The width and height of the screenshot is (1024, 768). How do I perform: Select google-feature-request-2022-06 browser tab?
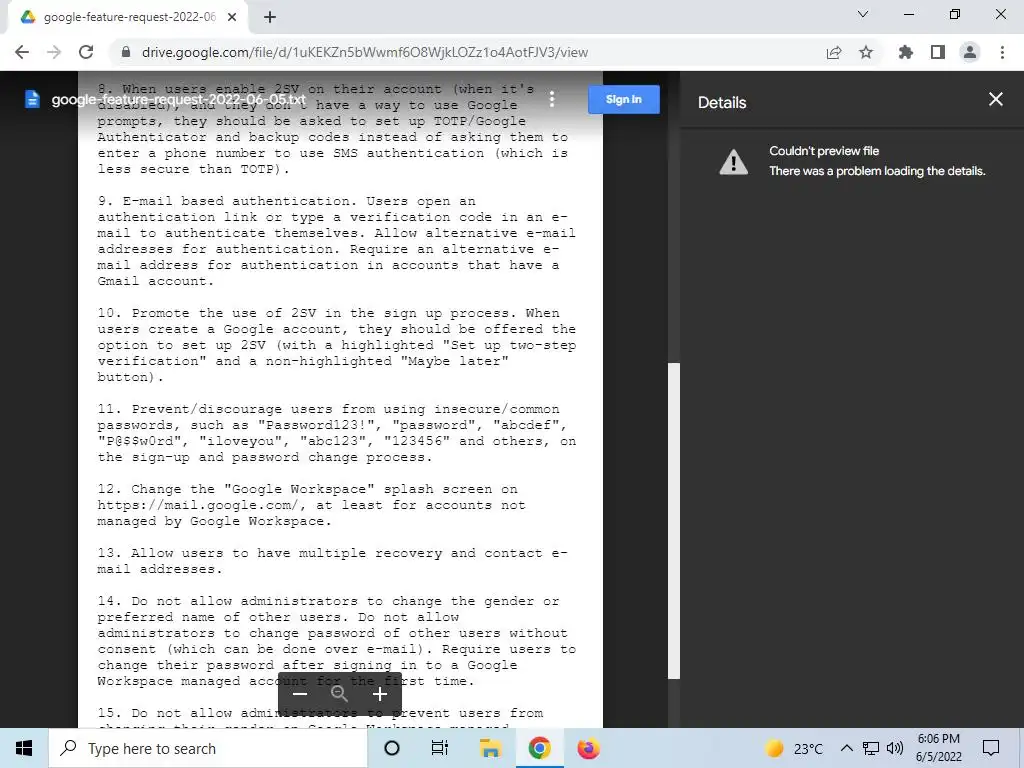[x=127, y=18]
